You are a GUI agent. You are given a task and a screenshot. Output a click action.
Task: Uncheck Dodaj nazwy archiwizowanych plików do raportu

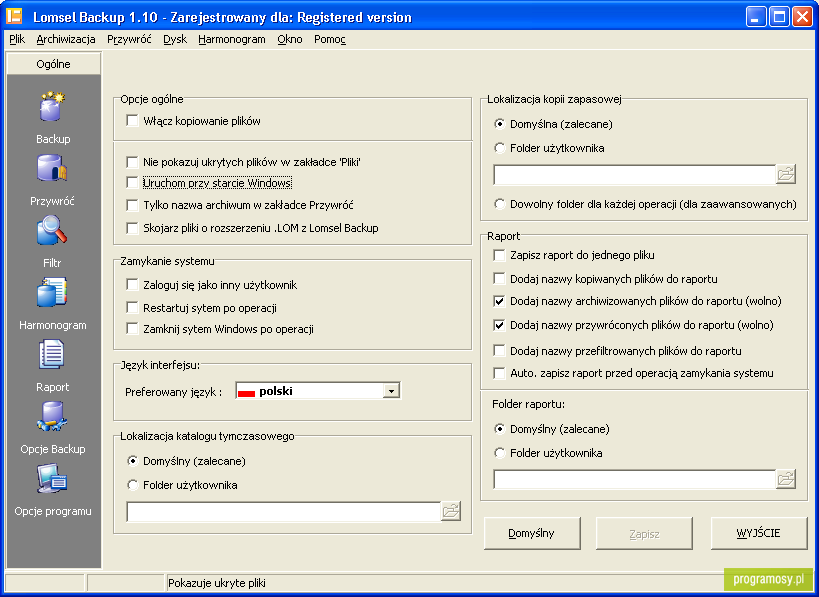(499, 301)
